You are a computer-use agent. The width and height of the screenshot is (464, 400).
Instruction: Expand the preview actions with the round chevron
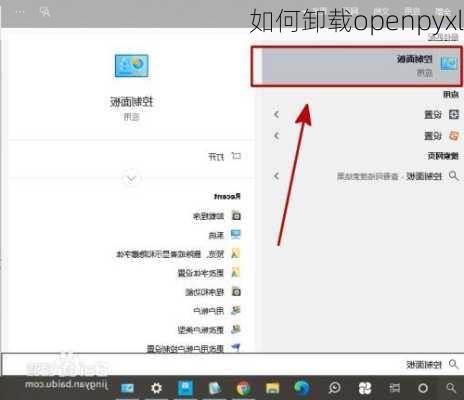pos(131,179)
